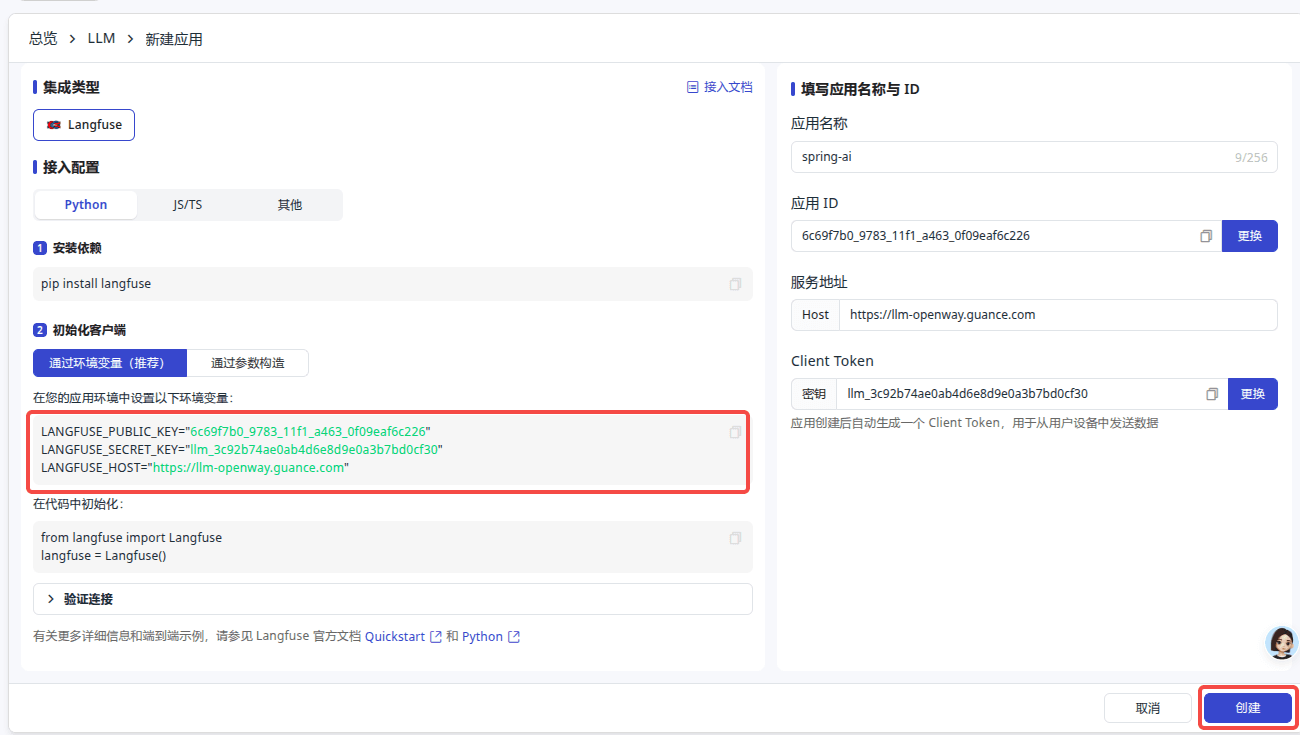Viewport: 1300px width, 735px height.
Task: Click the LANGFUSE_PUBLIC_KEY line in code block
Action: pos(236,432)
